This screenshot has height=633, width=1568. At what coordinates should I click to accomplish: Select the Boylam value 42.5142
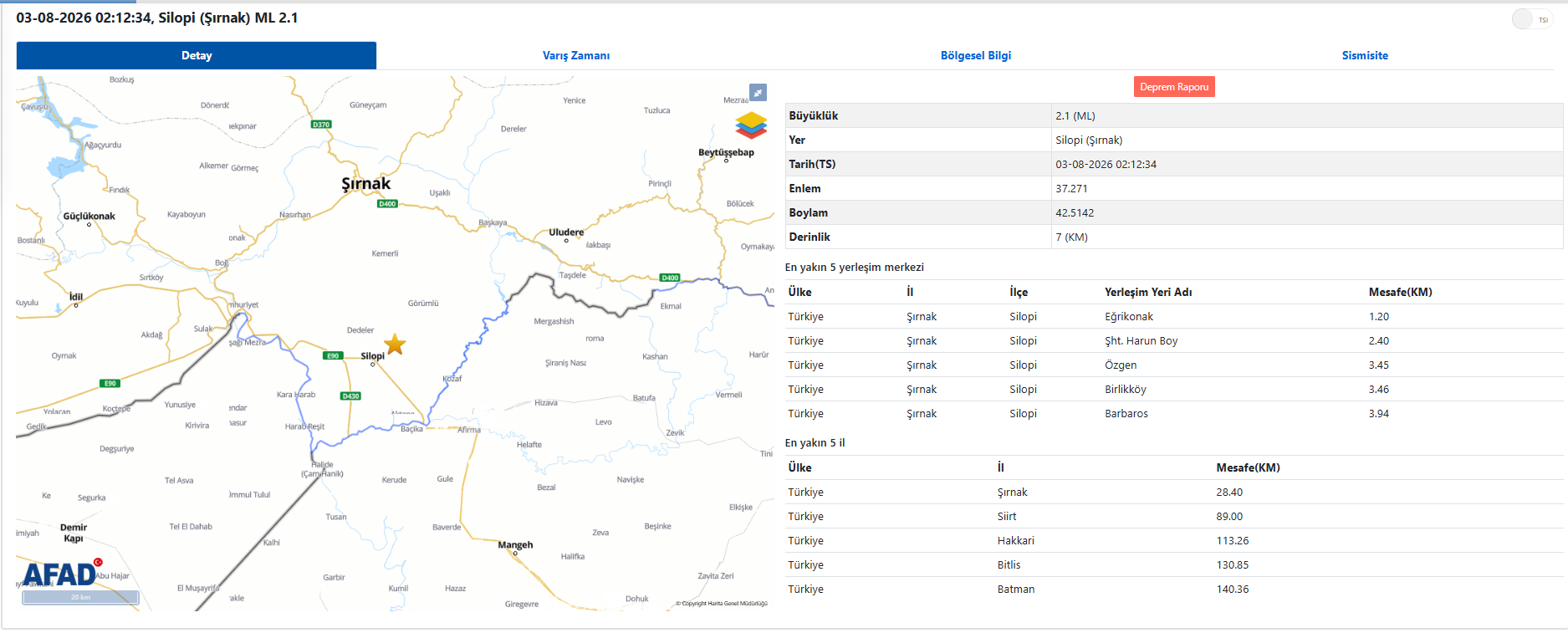point(1075,213)
